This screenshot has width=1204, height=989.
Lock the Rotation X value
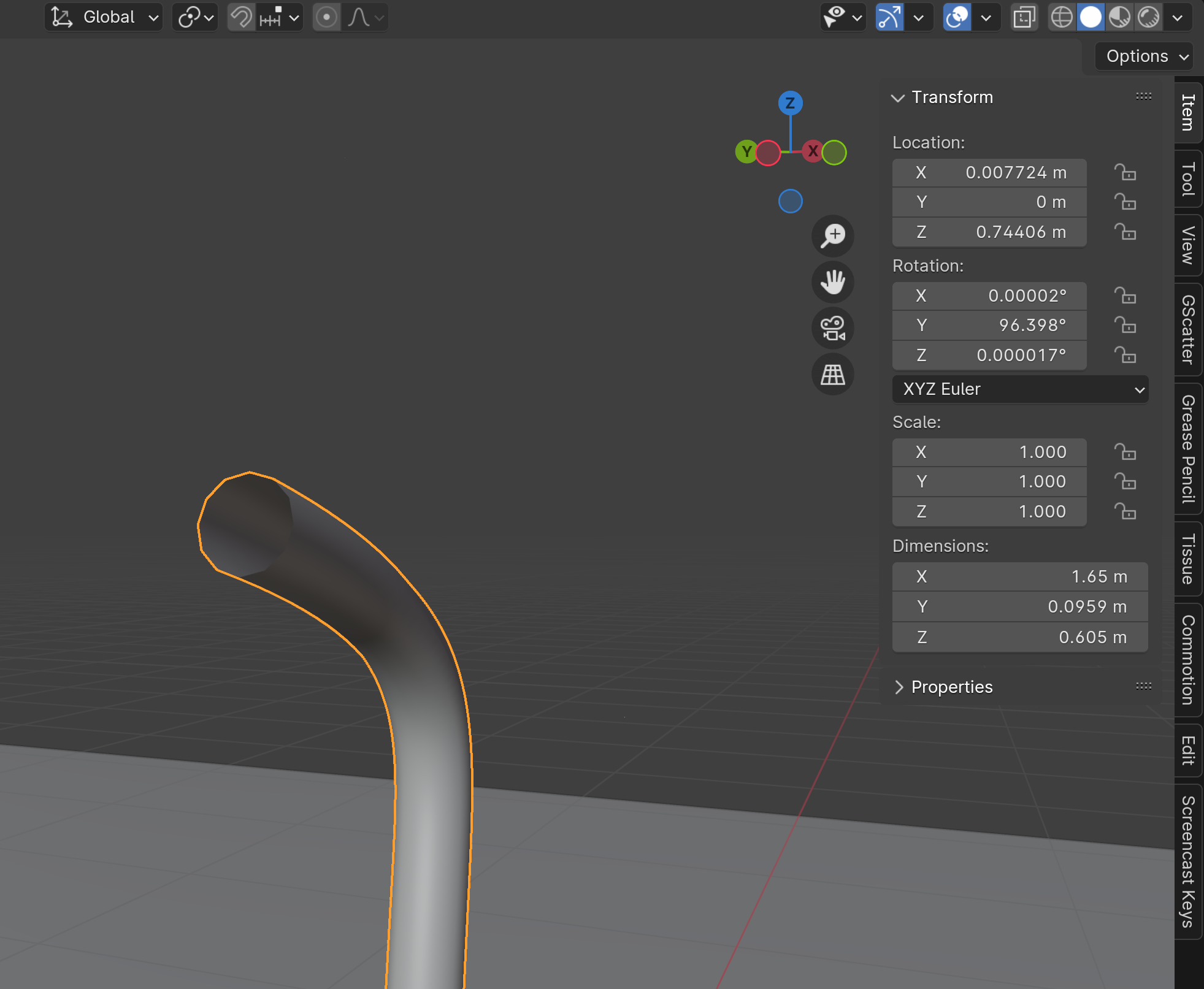1125,296
